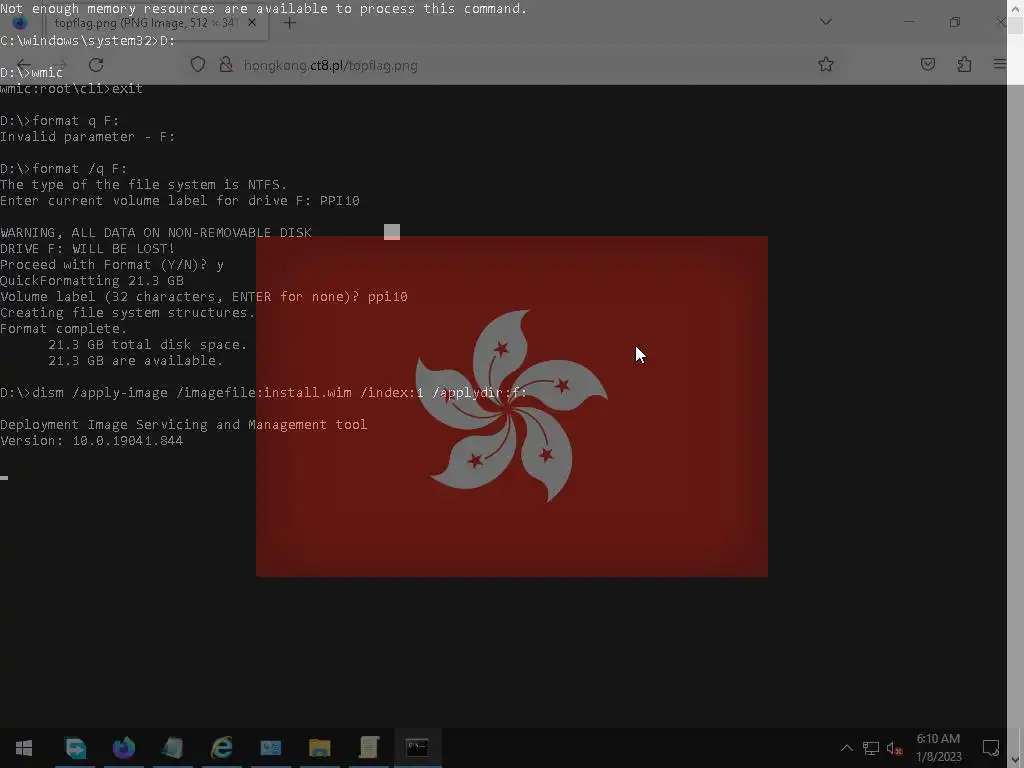Click the vertical scrollbar thumb
The image size is (1024, 768).
(x=1016, y=26)
